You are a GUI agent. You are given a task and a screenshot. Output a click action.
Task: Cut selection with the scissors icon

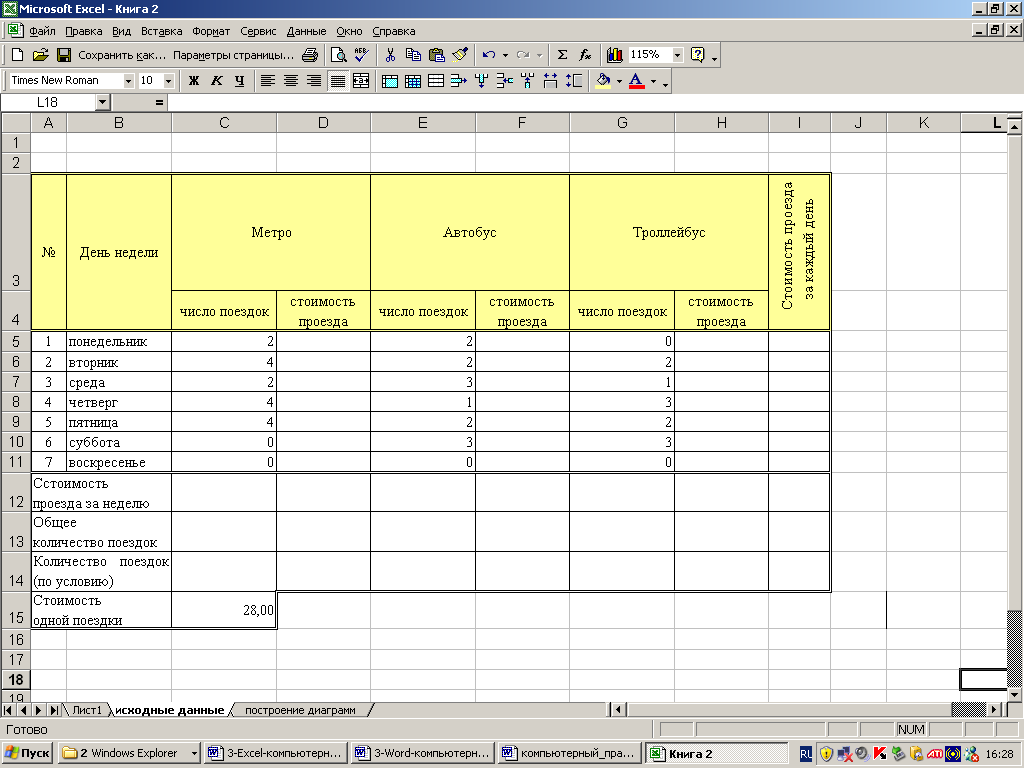pyautogui.click(x=391, y=55)
